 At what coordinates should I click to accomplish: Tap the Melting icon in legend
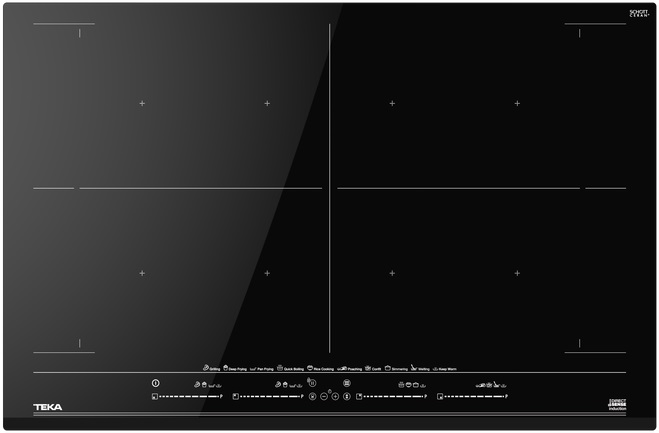pyautogui.click(x=413, y=368)
